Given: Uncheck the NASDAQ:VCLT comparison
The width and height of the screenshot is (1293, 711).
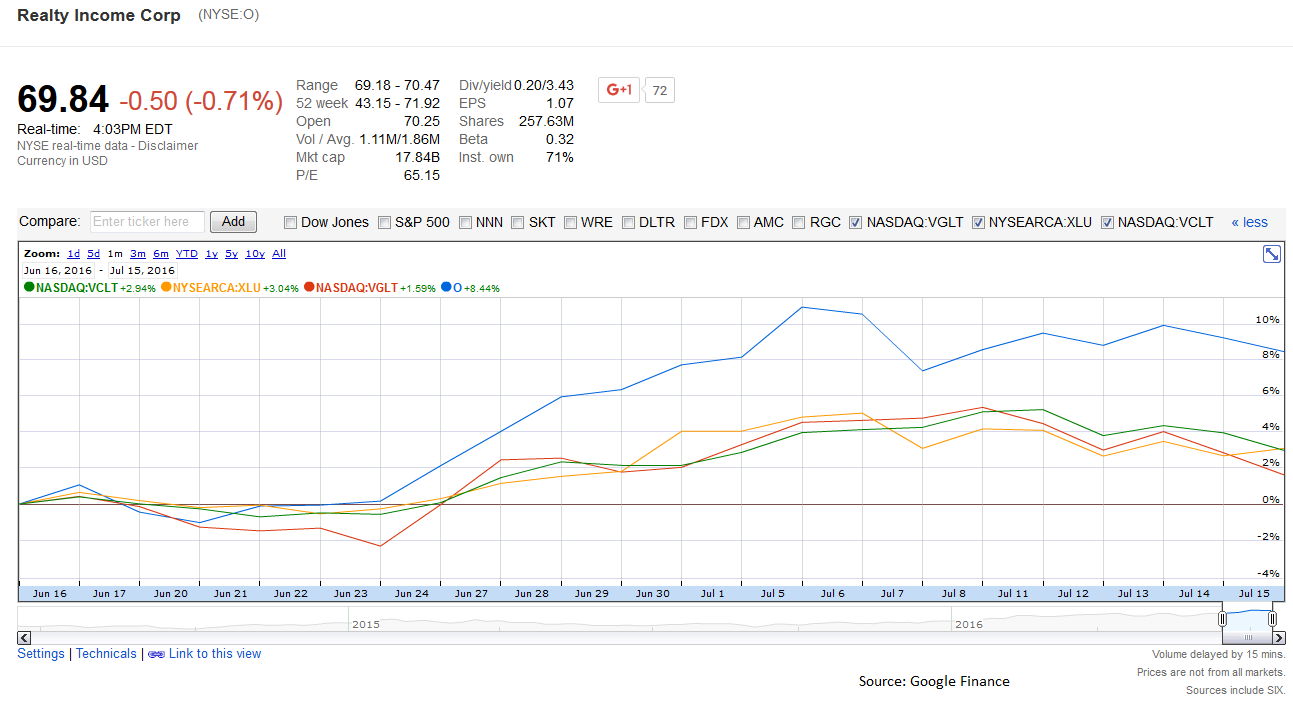Looking at the screenshot, I should [1107, 222].
